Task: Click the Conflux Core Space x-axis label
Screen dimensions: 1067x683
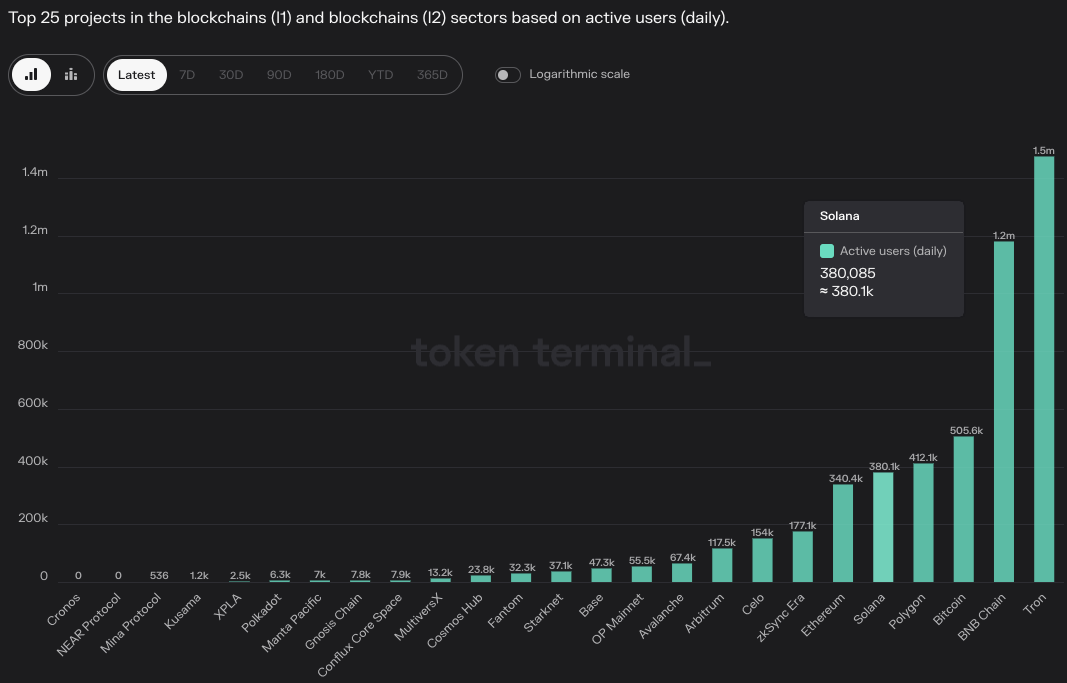Action: click(x=361, y=635)
